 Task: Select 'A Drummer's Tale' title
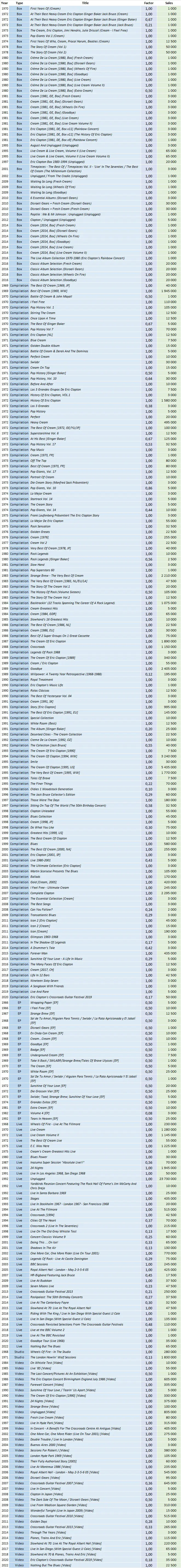(43, 948)
